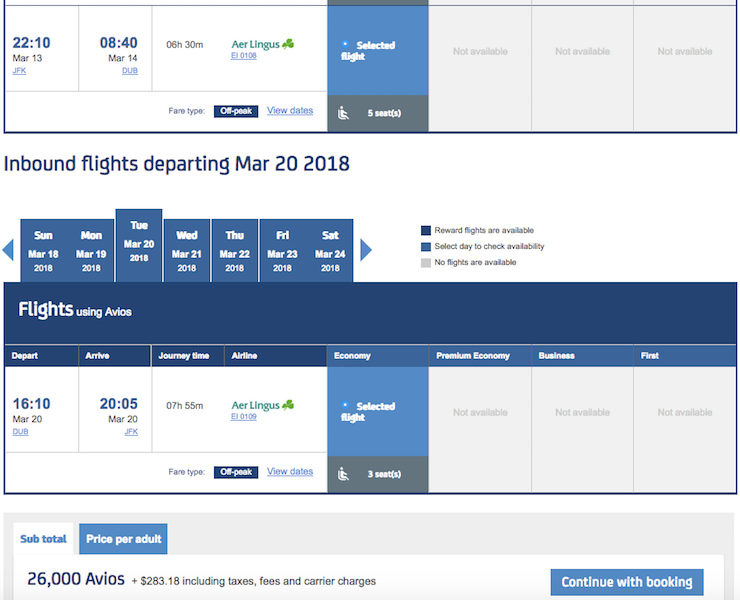Image resolution: width=740 pixels, height=600 pixels.
Task: Click Continue with booking button
Action: coord(627,582)
